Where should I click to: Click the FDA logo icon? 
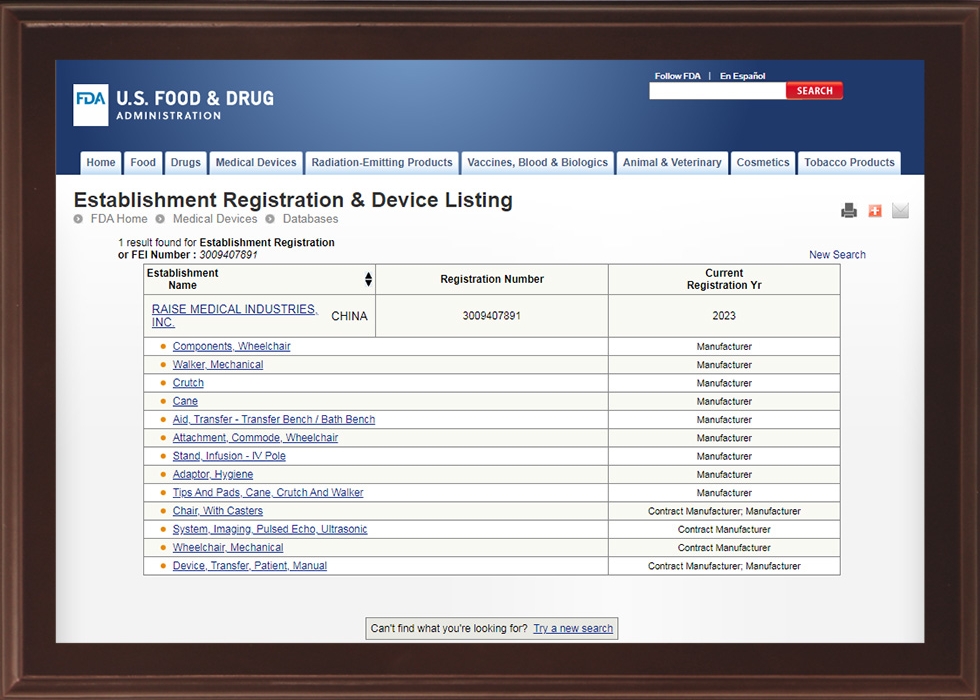pos(90,105)
